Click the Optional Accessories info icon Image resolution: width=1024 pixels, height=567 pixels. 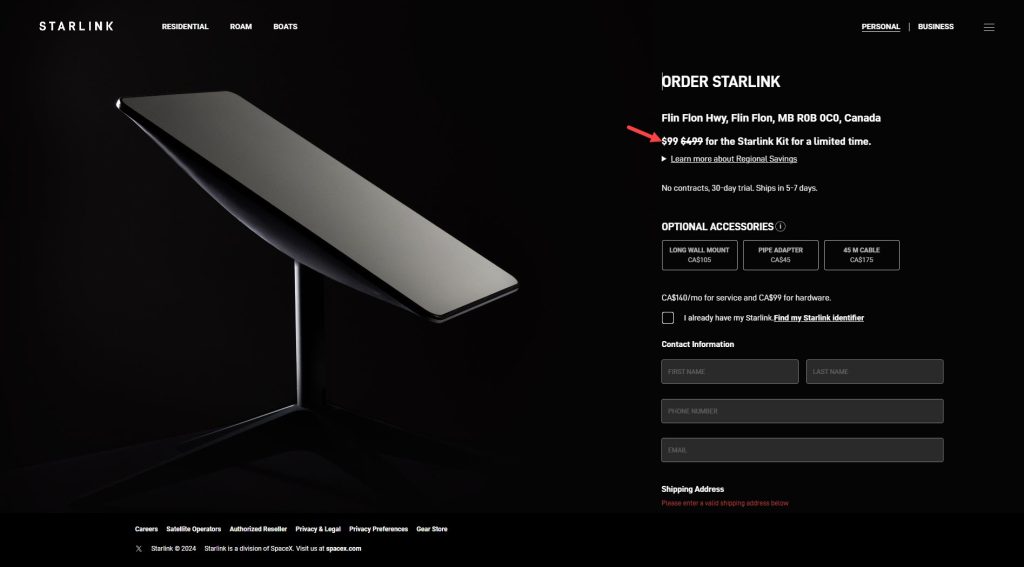780,227
